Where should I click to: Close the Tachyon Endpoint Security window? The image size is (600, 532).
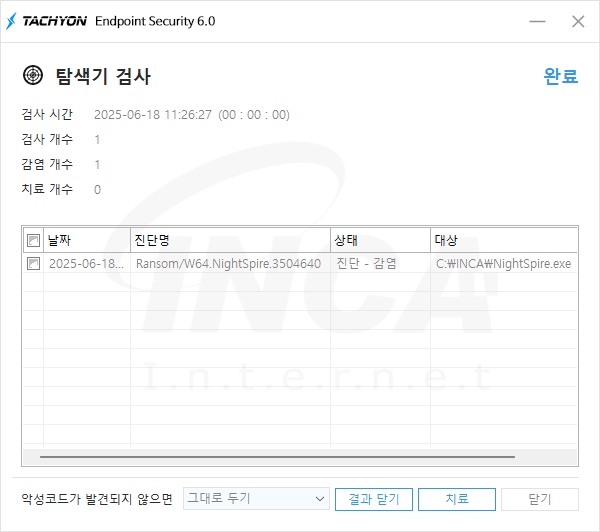[578, 21]
